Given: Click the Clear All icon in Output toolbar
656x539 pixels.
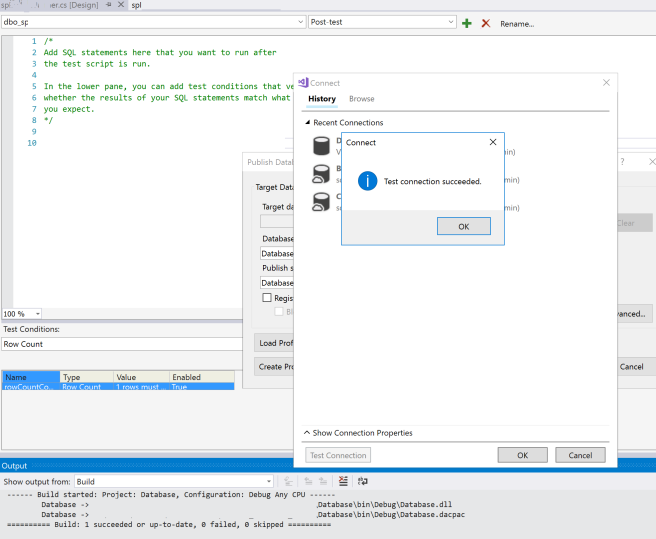Looking at the screenshot, I should [x=343, y=481].
